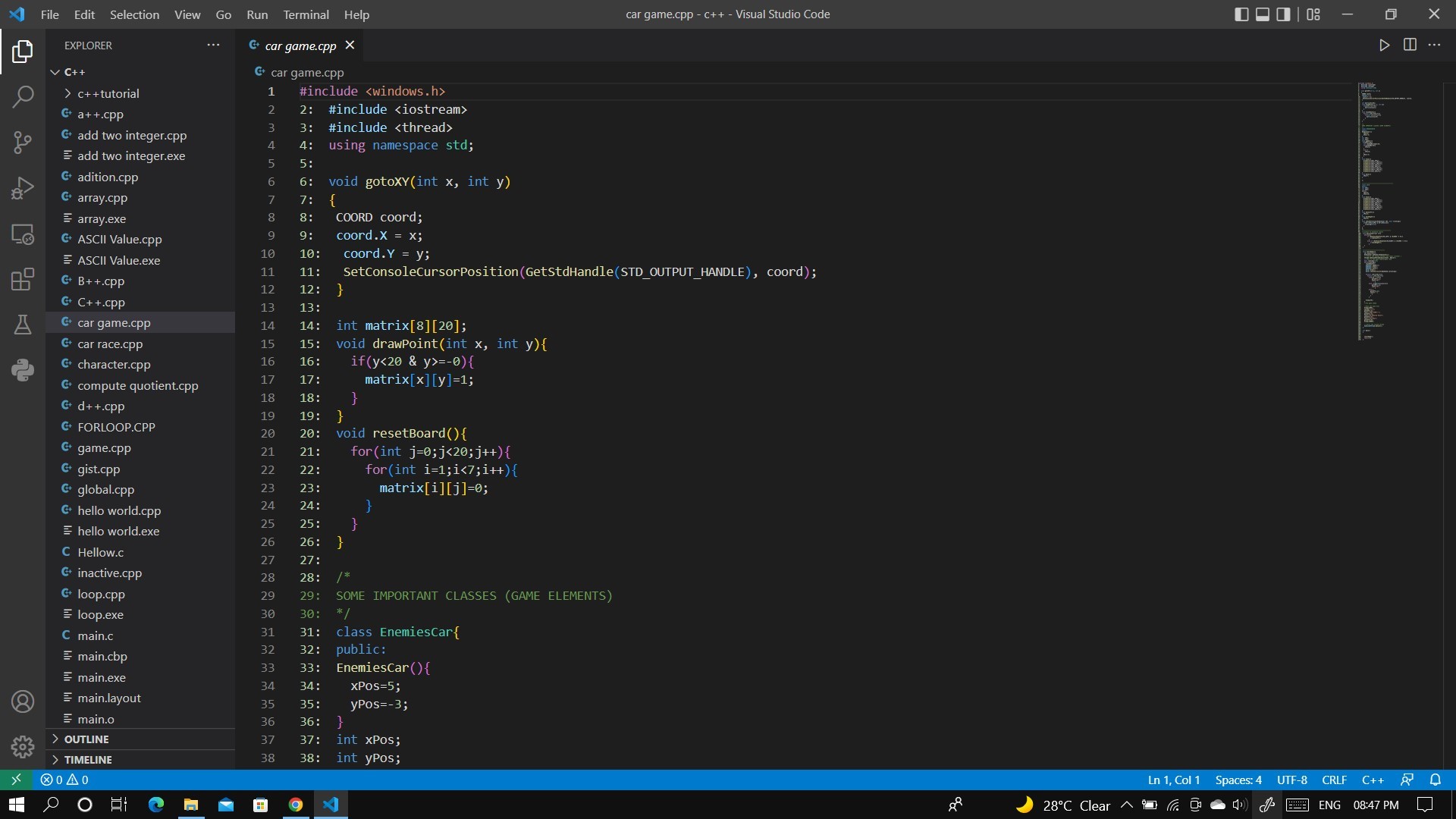Open the Run and Debug view
This screenshot has width=1456, height=819.
(x=23, y=188)
